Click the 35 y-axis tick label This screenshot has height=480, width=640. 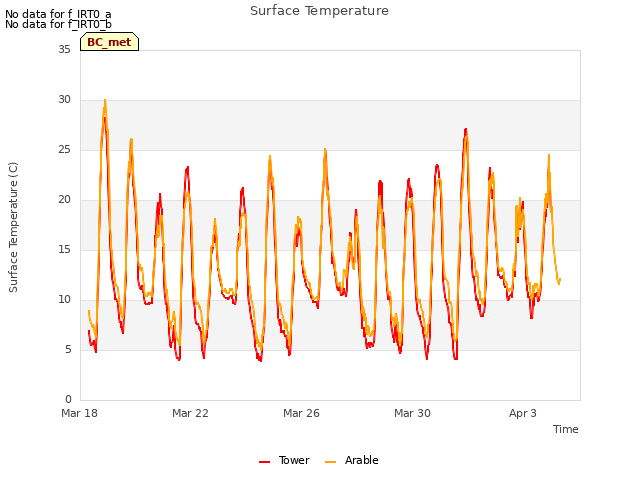click(x=64, y=49)
